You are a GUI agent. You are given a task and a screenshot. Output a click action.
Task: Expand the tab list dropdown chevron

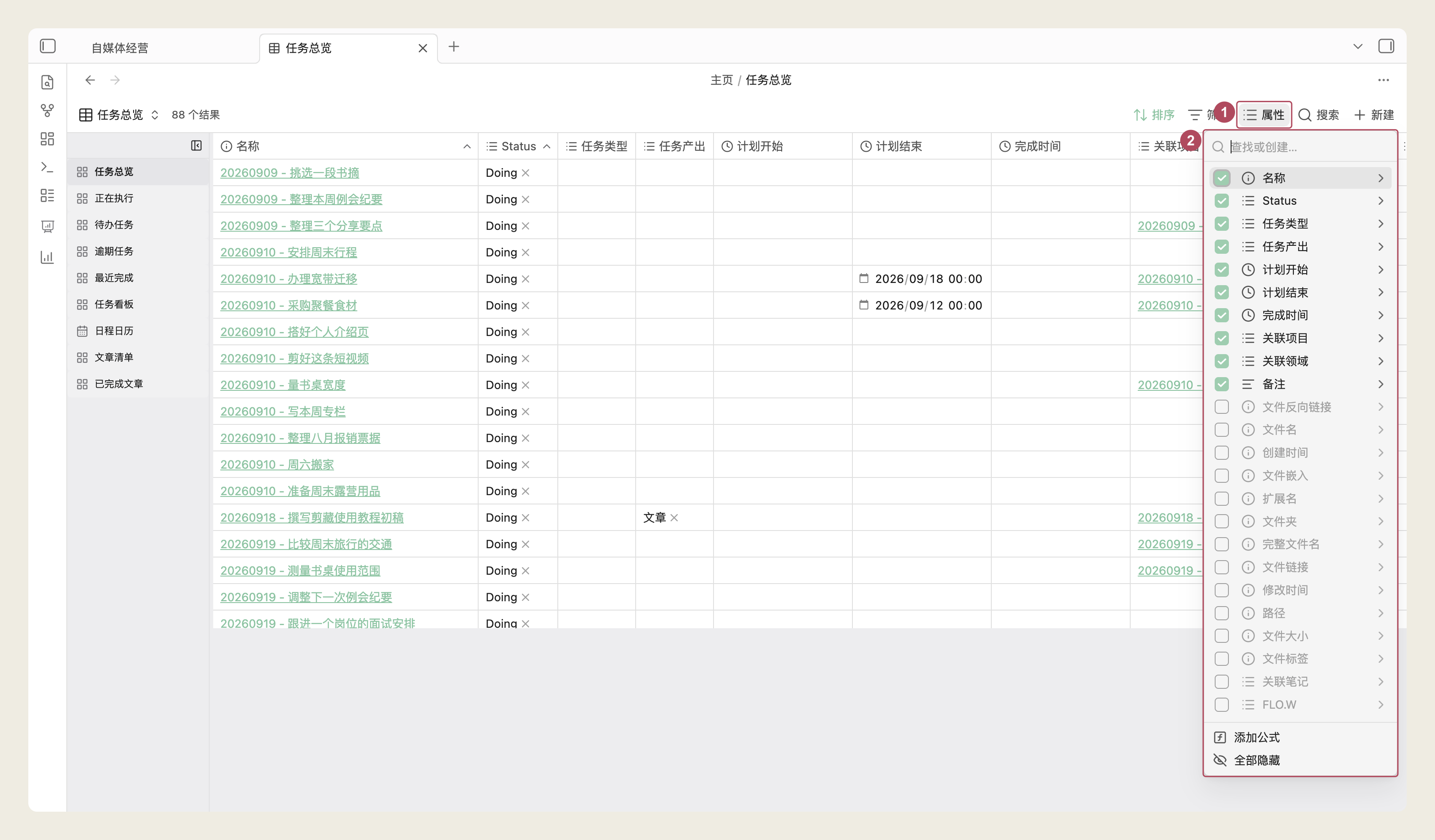click(1358, 46)
